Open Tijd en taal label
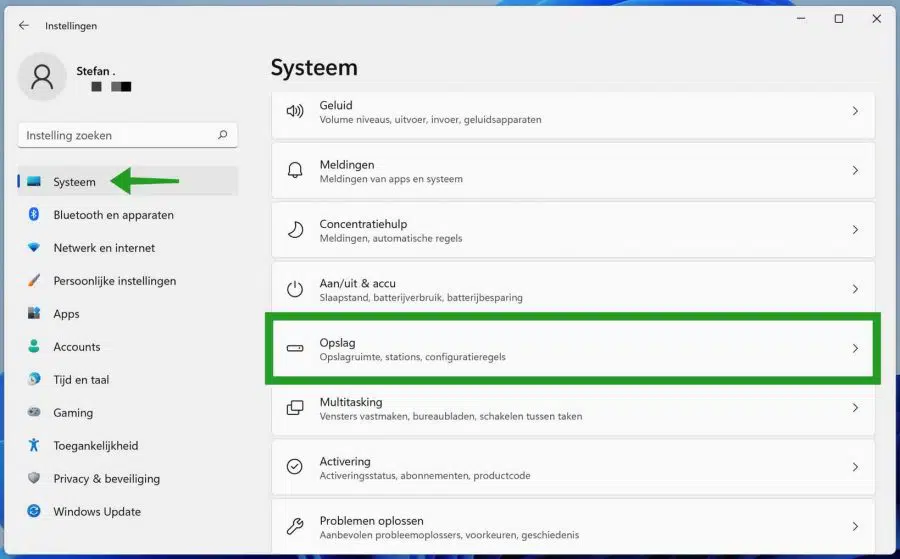The width and height of the screenshot is (900, 559). pos(81,379)
